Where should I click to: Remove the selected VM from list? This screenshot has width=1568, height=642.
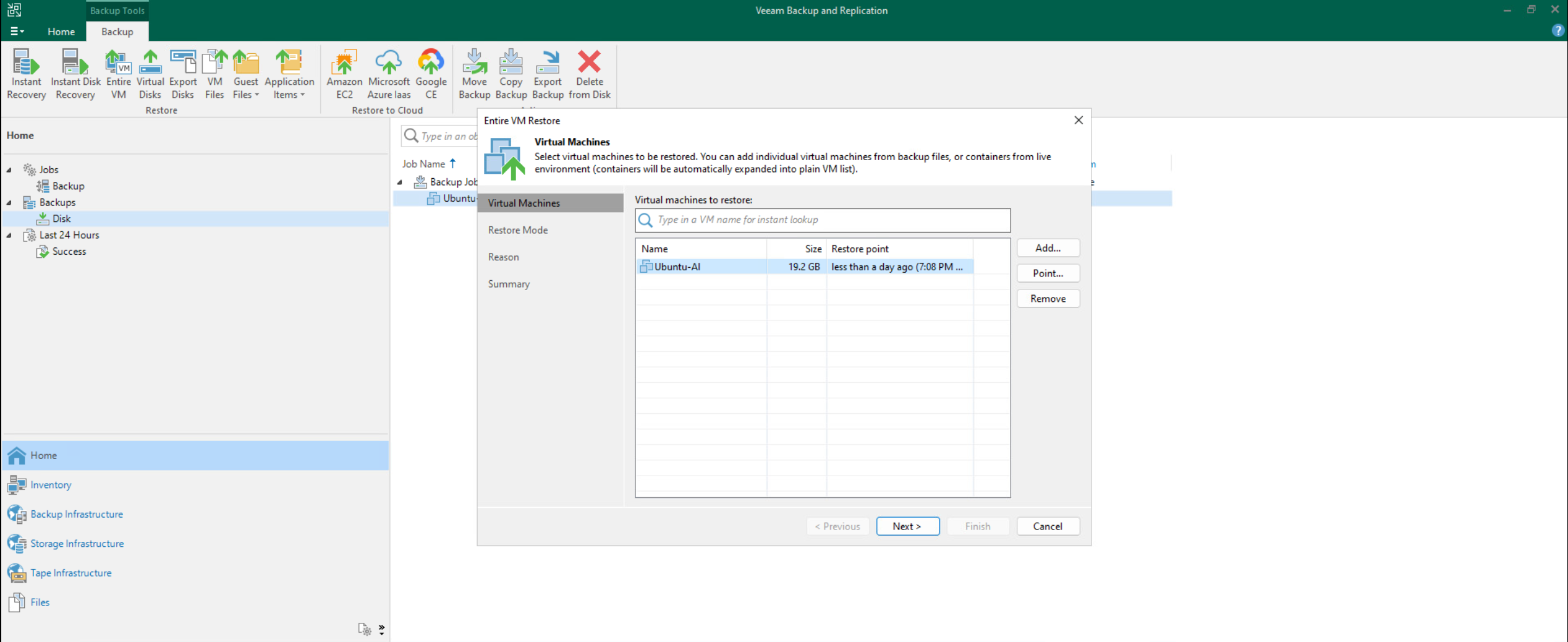(1048, 299)
